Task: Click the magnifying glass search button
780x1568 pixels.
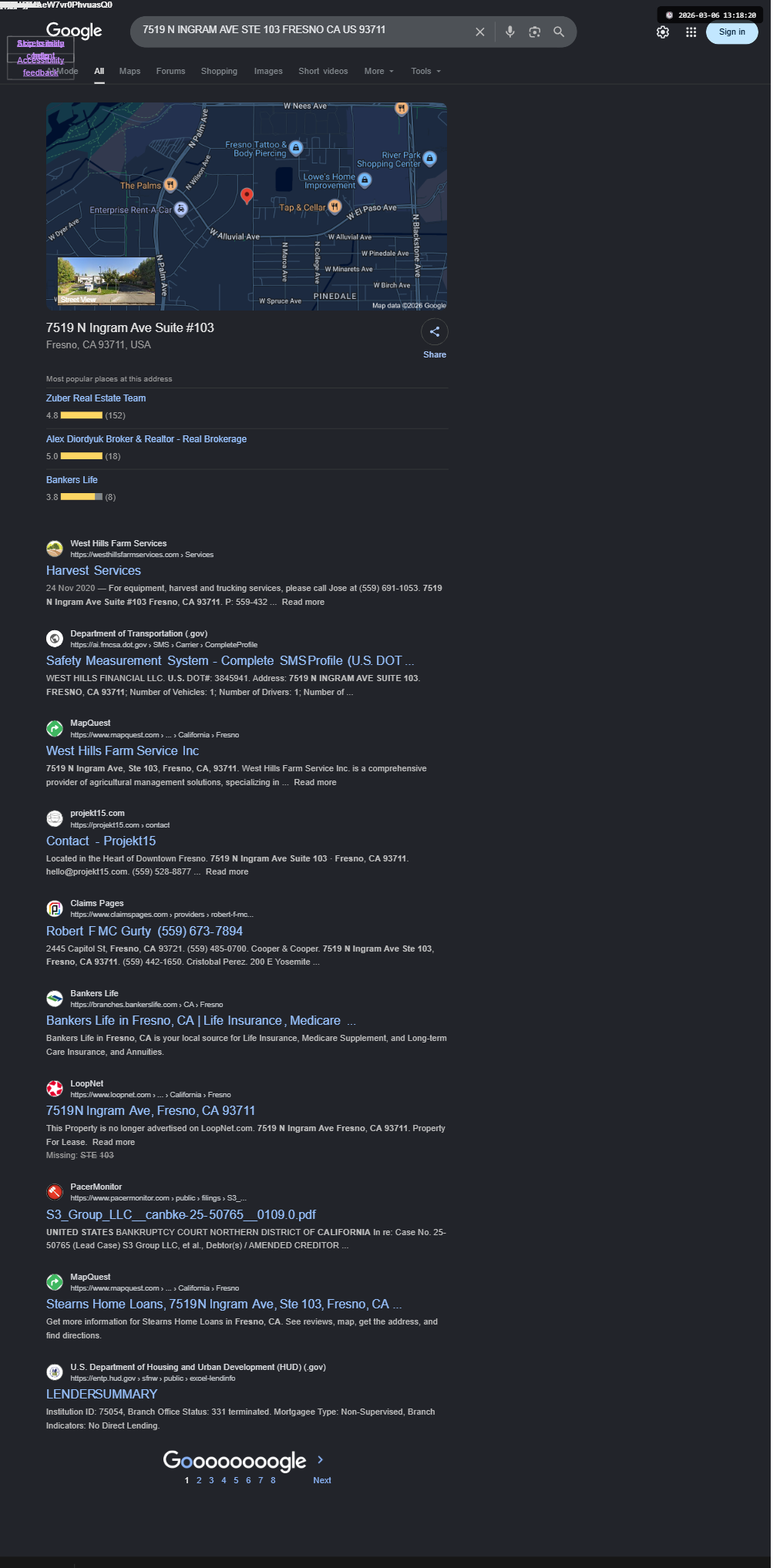Action: pyautogui.click(x=559, y=32)
